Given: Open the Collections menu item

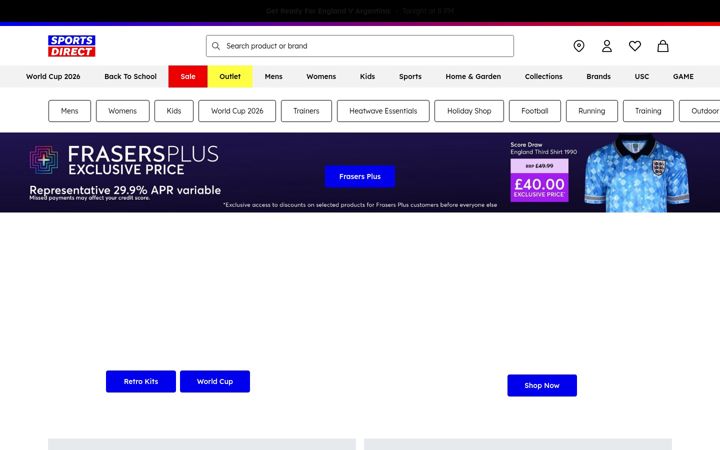Looking at the screenshot, I should [543, 76].
